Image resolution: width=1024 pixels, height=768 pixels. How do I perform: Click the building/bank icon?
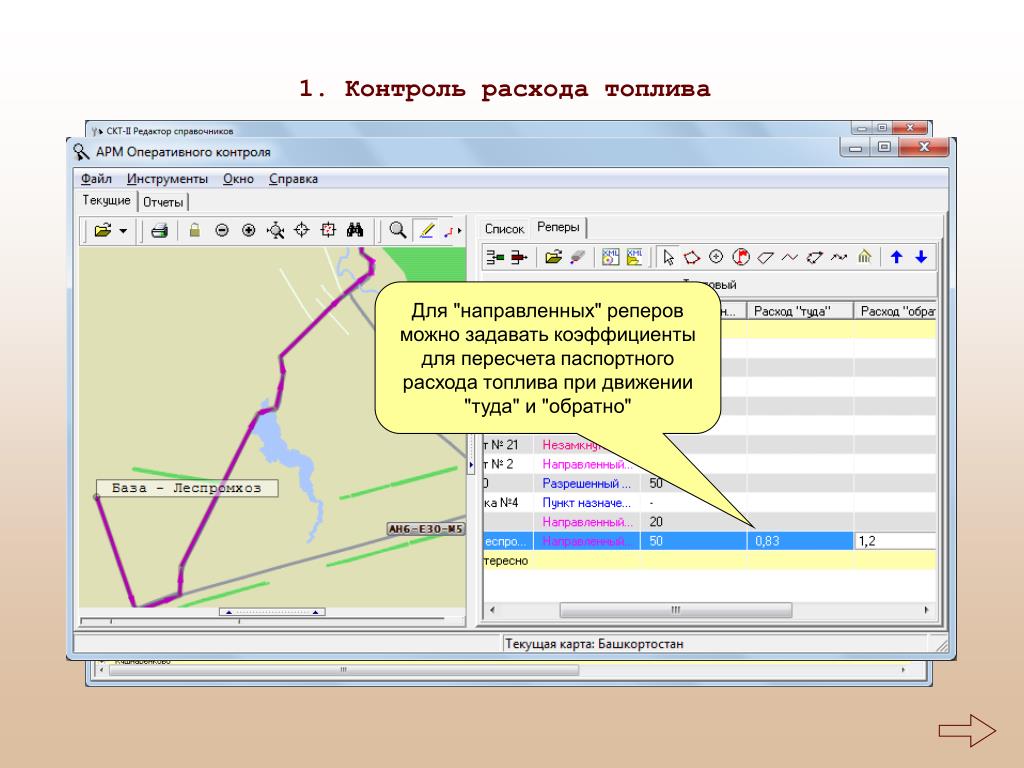click(x=865, y=257)
